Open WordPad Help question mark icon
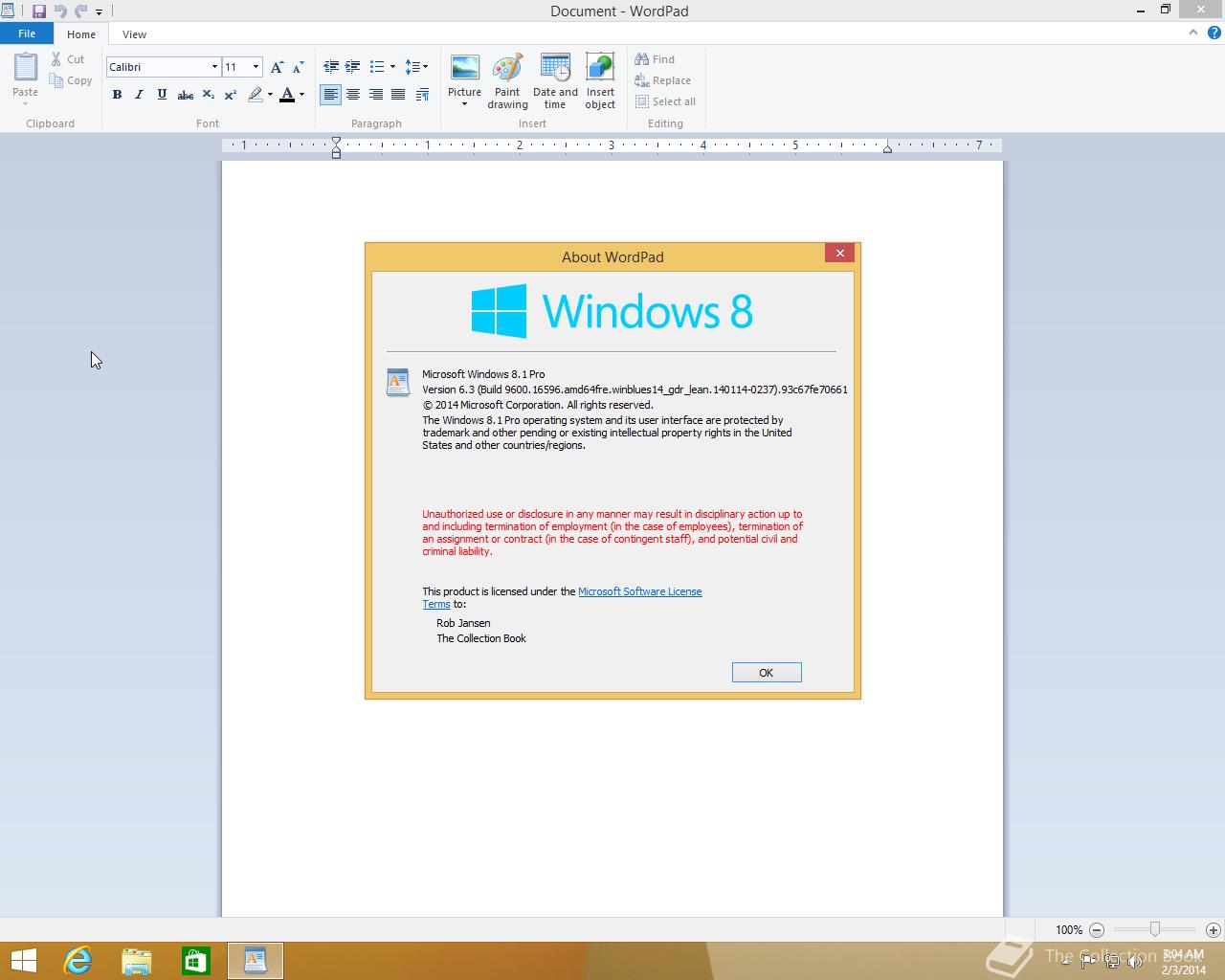The height and width of the screenshot is (980, 1225). [1214, 33]
